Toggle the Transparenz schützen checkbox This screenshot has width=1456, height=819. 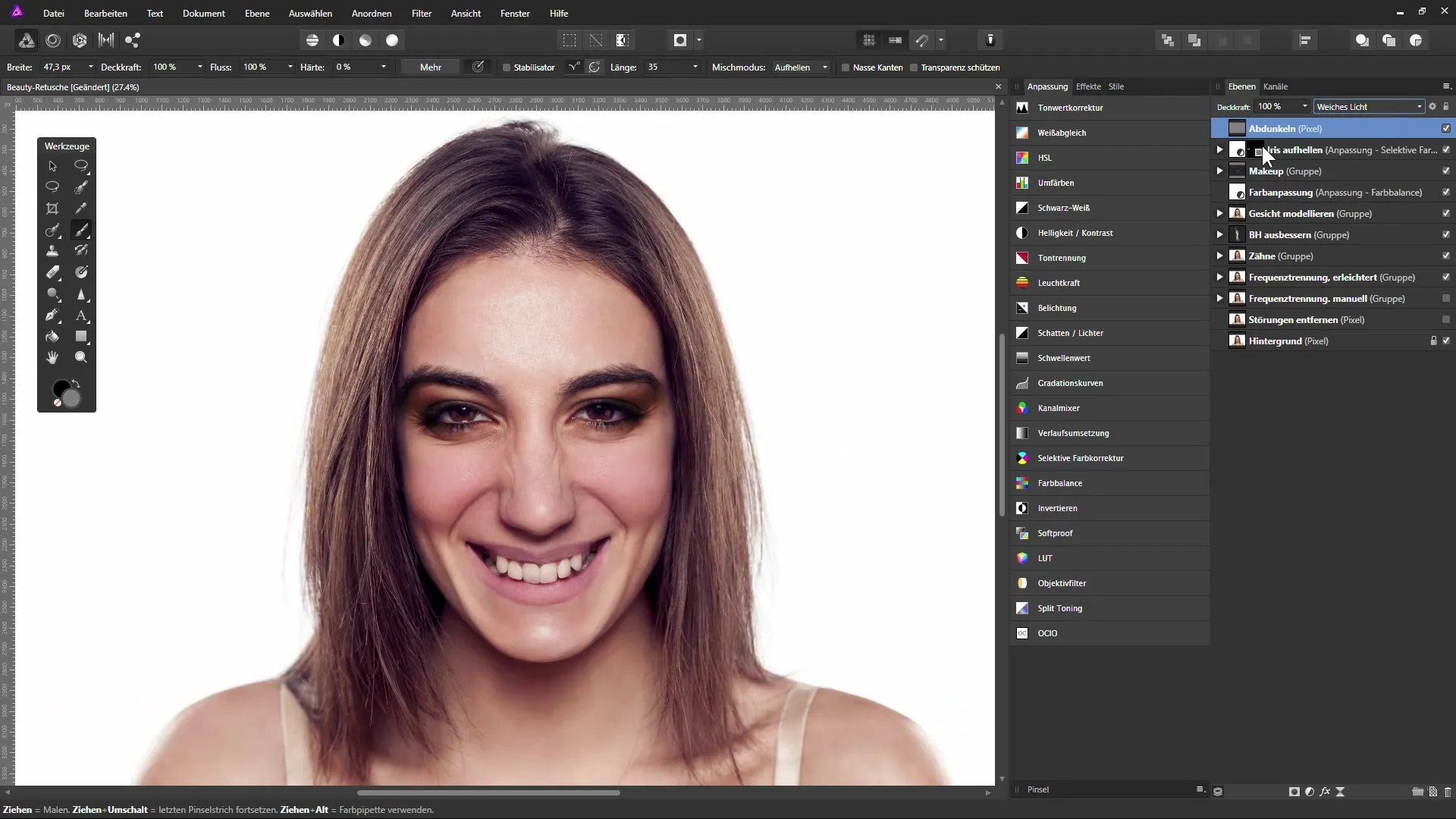pyautogui.click(x=914, y=67)
